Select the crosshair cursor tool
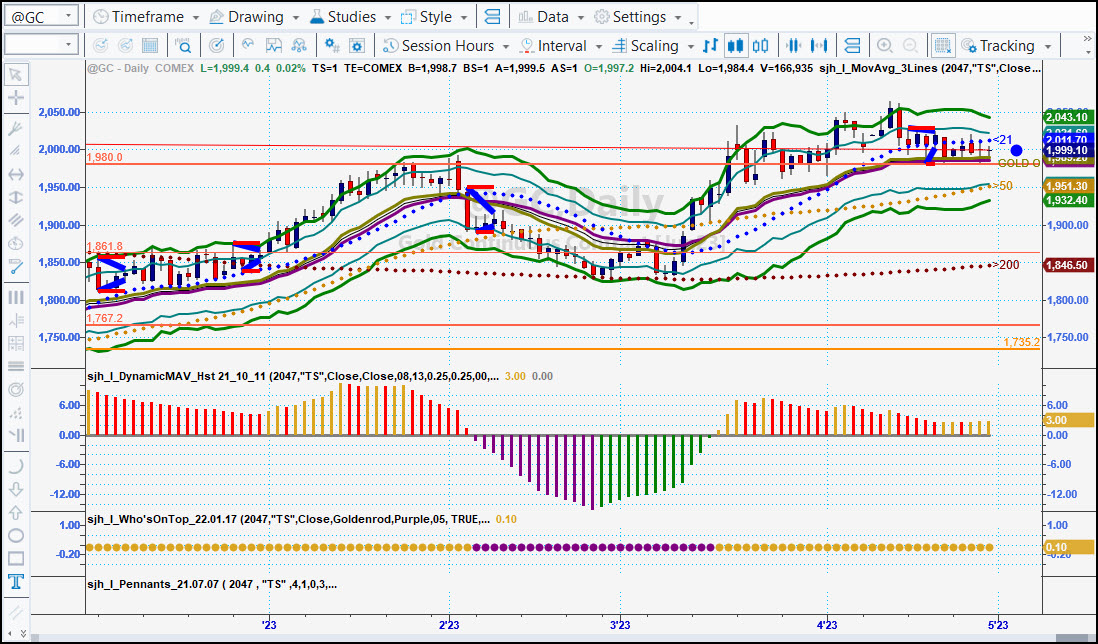The width and height of the screenshot is (1098, 644). tap(15, 98)
